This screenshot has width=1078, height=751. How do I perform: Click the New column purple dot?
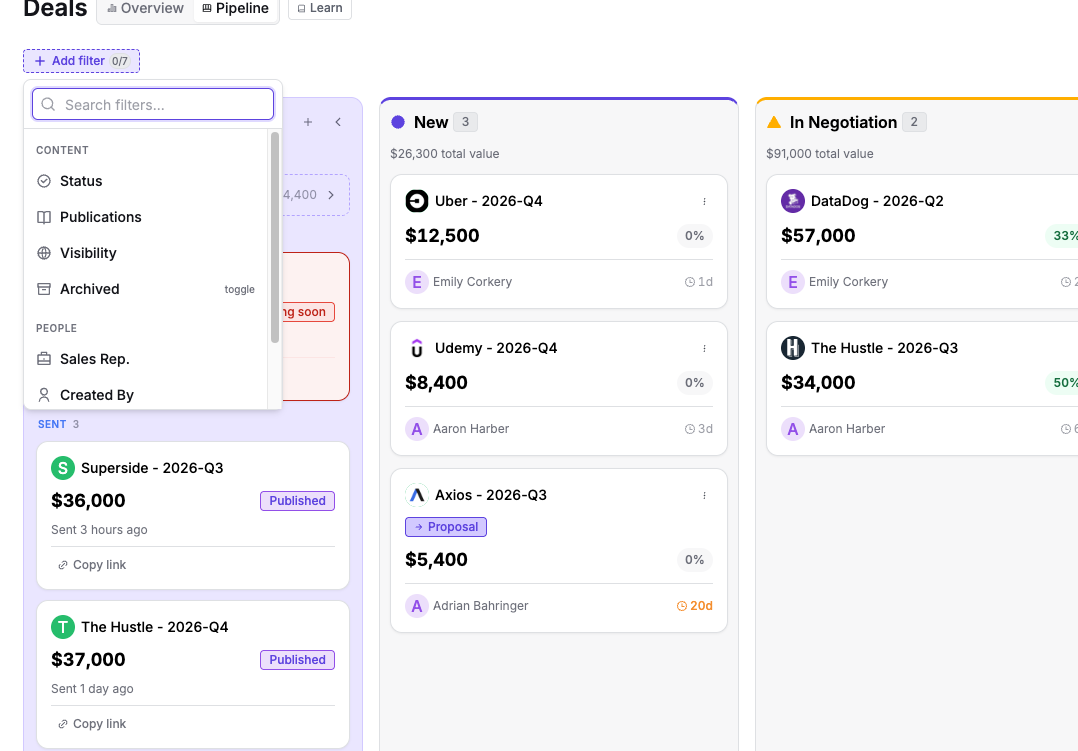398,122
